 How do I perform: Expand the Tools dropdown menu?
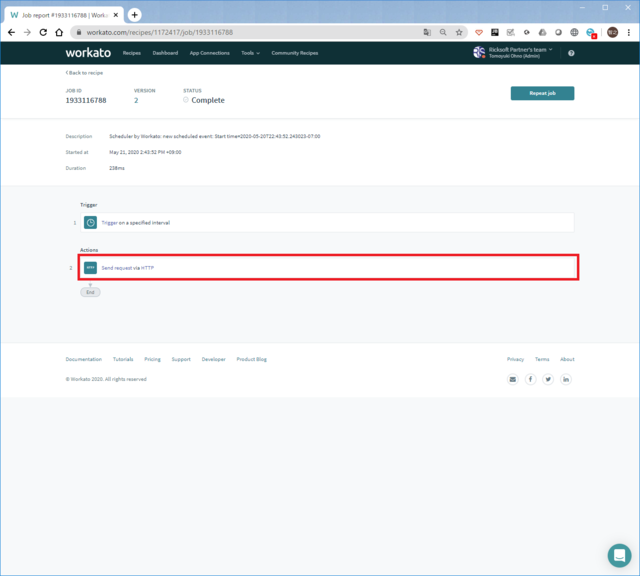tap(250, 53)
